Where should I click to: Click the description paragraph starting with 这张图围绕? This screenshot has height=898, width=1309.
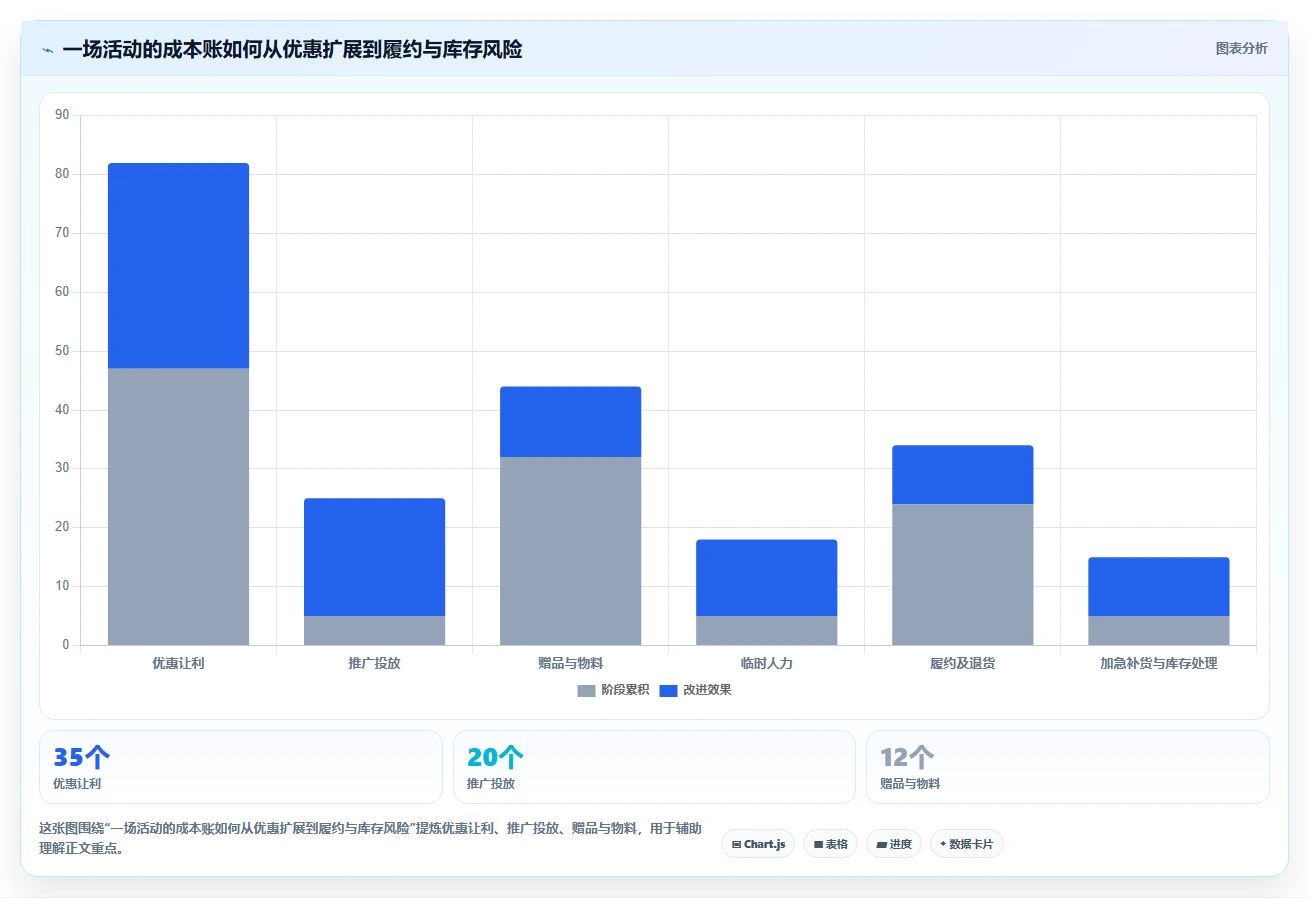[x=370, y=839]
